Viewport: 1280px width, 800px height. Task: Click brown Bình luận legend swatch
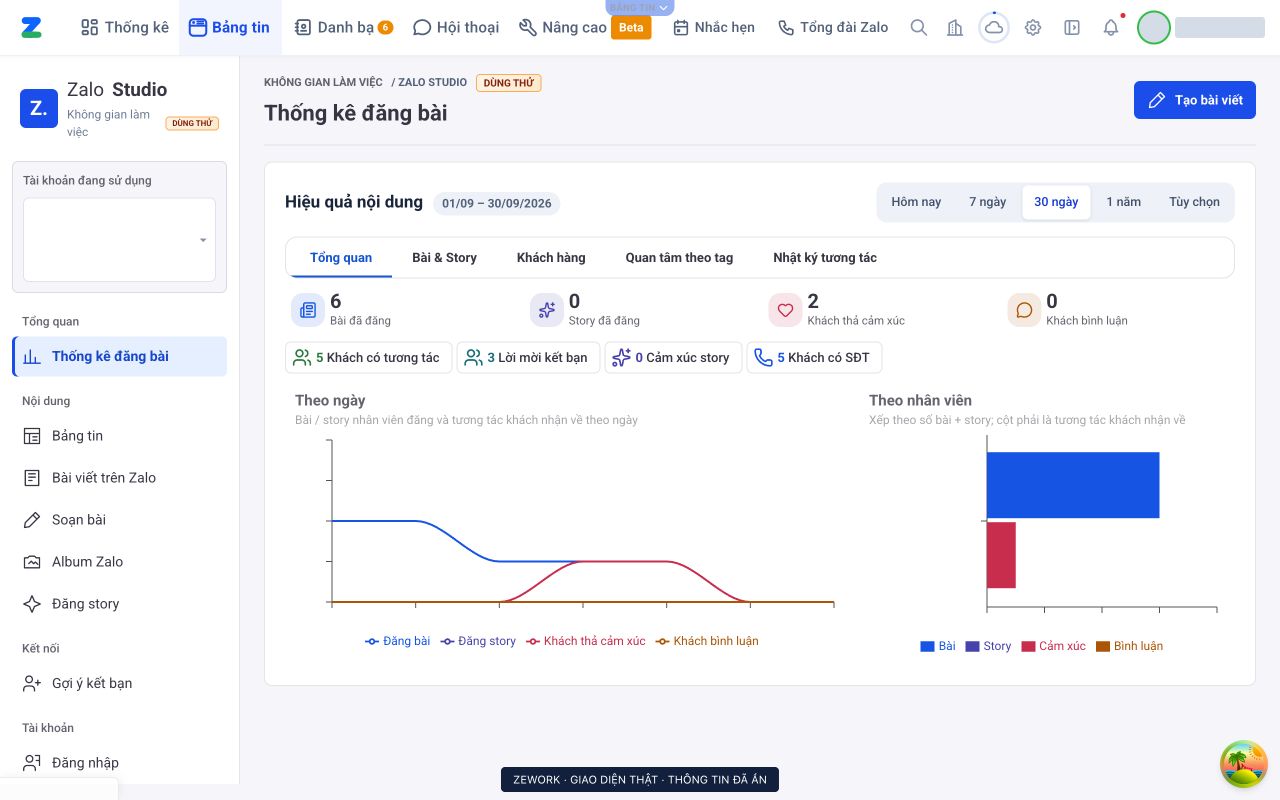point(1103,646)
